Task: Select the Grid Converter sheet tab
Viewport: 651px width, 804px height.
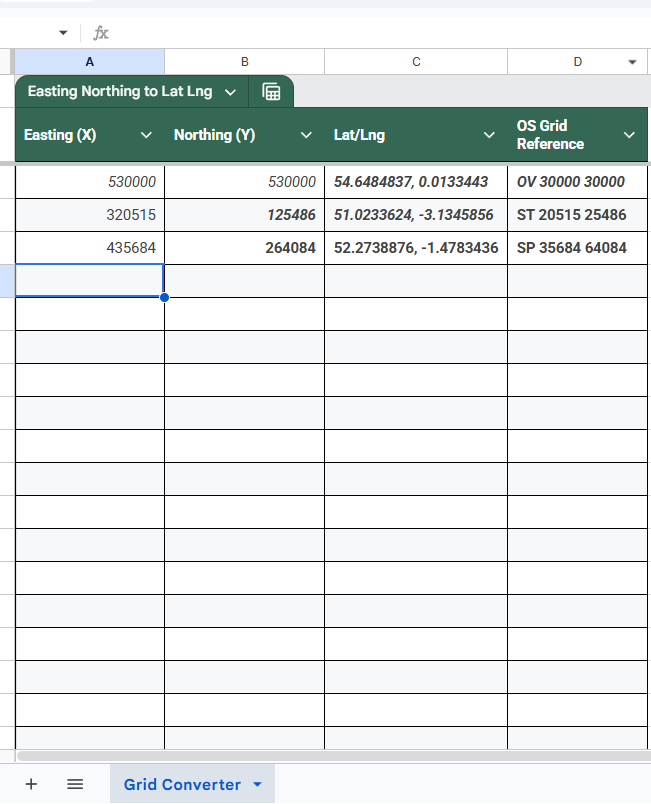Action: coord(180,783)
